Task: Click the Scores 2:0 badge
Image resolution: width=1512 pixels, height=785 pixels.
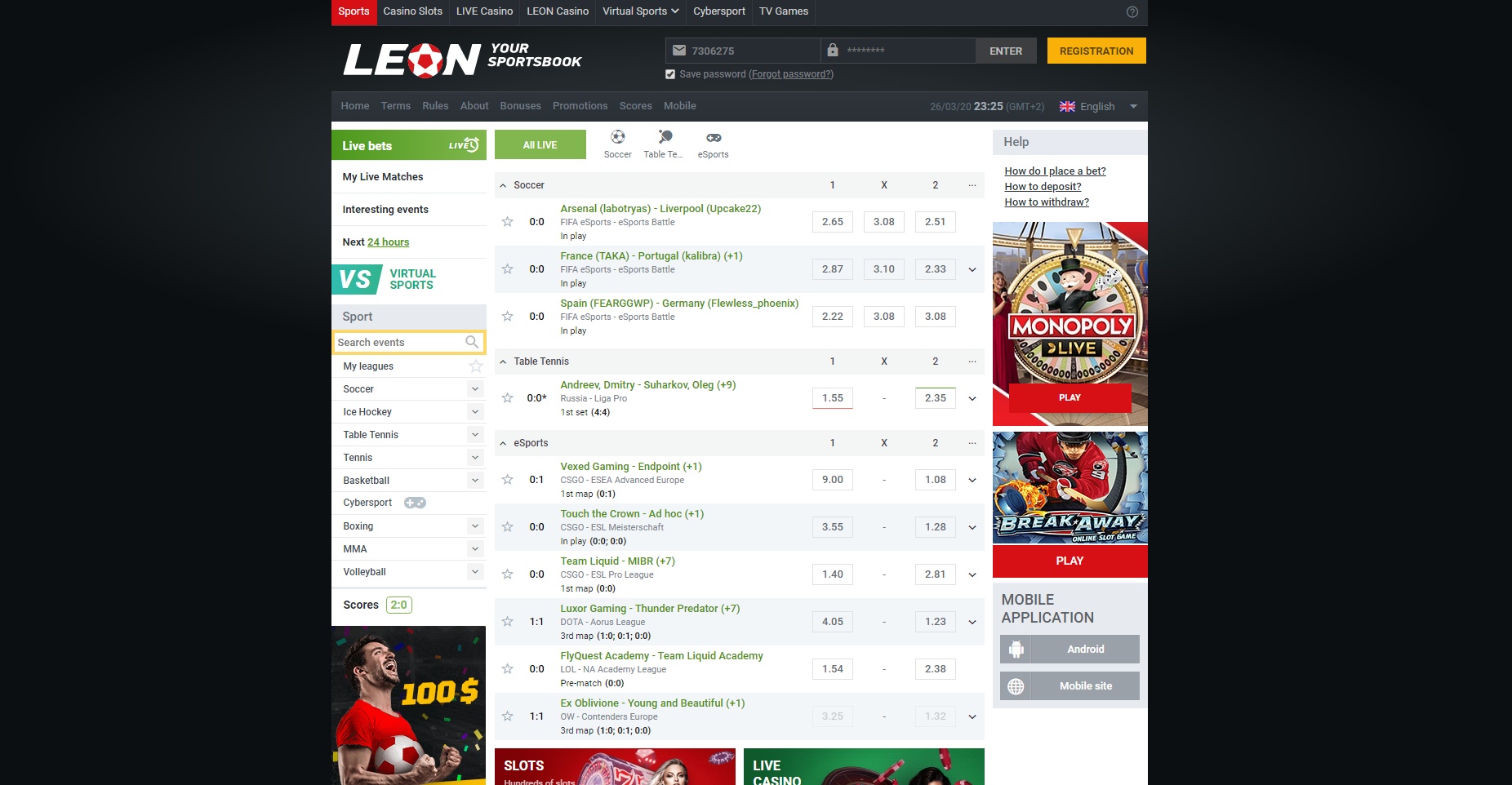Action: tap(399, 605)
